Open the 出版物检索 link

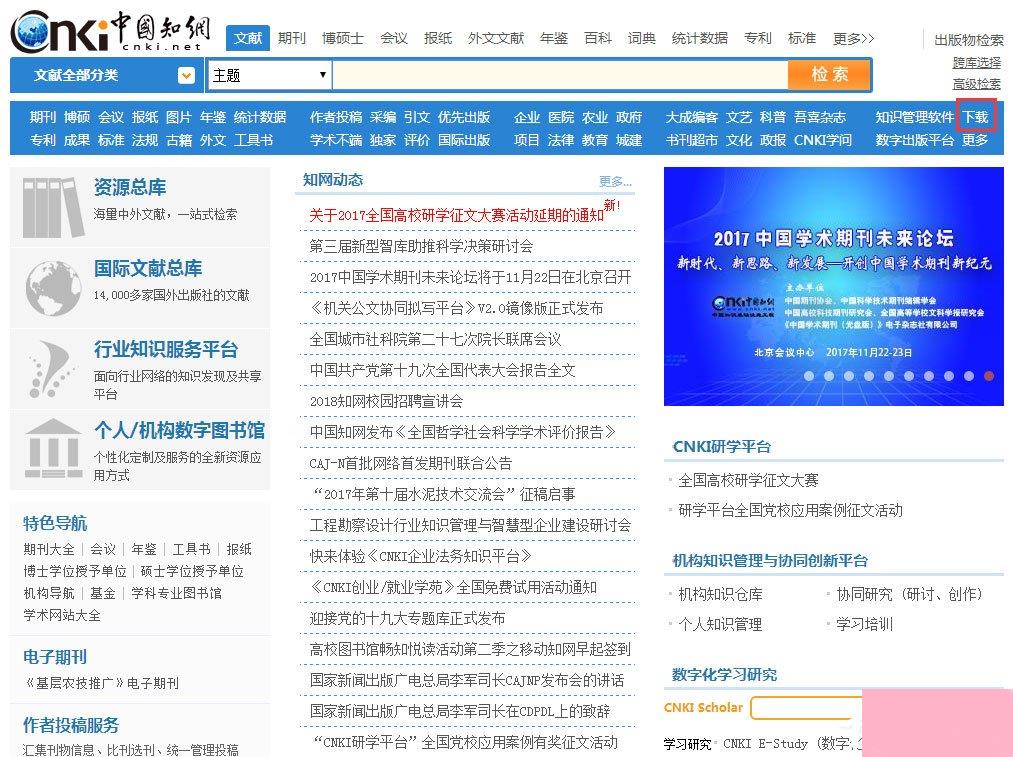tap(968, 40)
